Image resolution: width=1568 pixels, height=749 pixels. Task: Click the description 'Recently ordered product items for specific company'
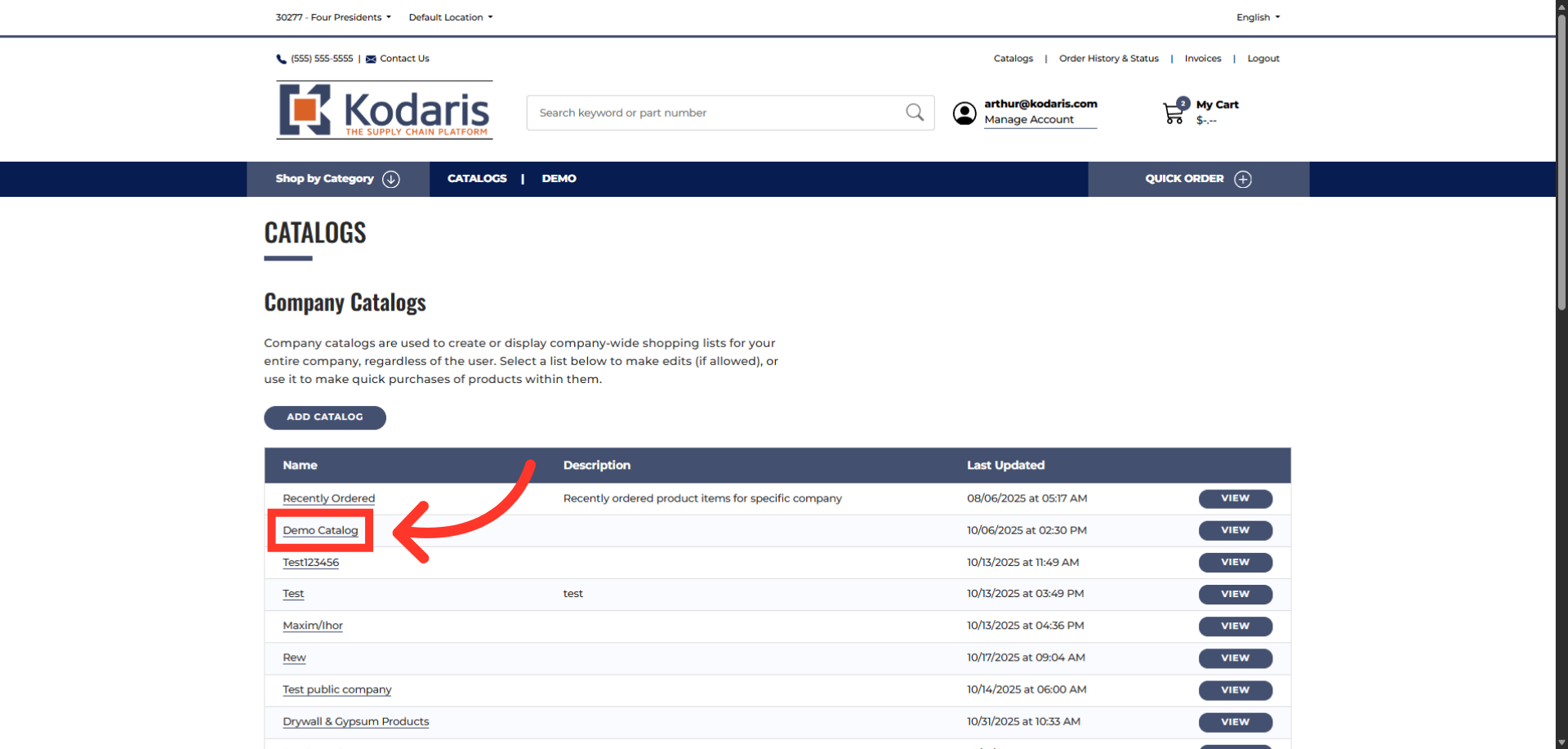coord(702,498)
